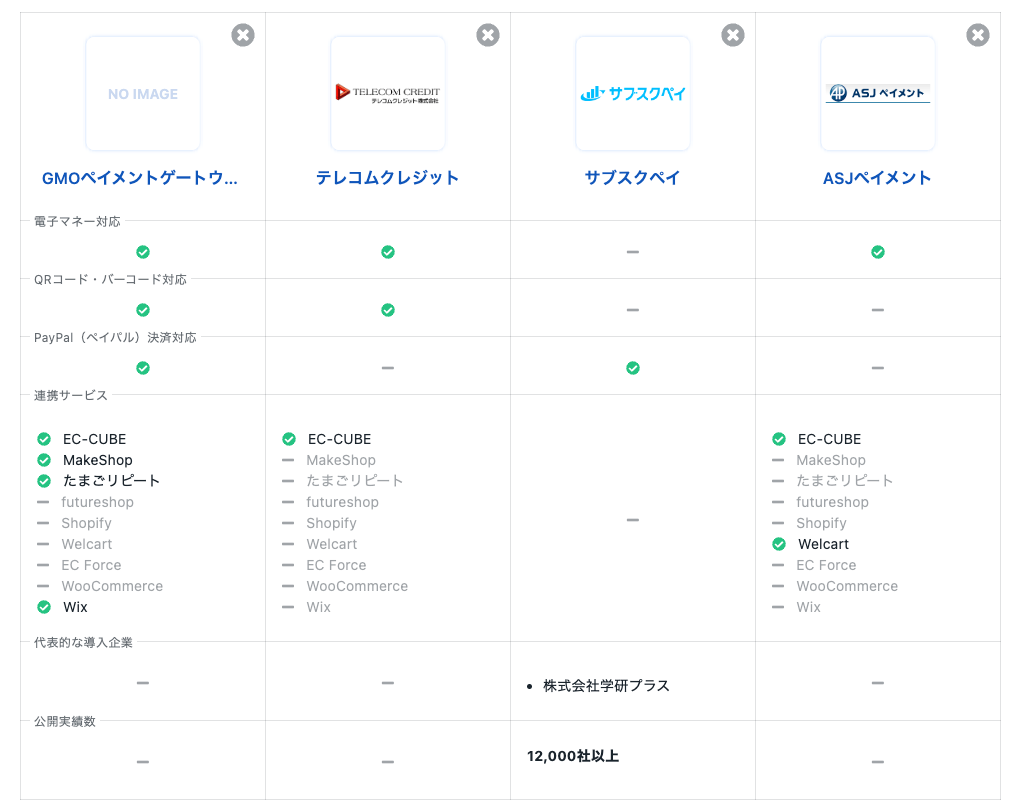Click the NO IMAGE placeholder thumbnail
1015x805 pixels.
(x=143, y=94)
